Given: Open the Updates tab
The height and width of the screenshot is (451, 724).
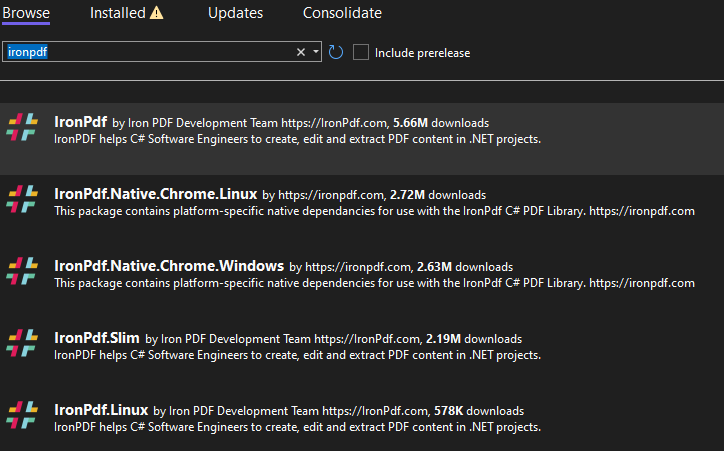Looking at the screenshot, I should tap(235, 13).
